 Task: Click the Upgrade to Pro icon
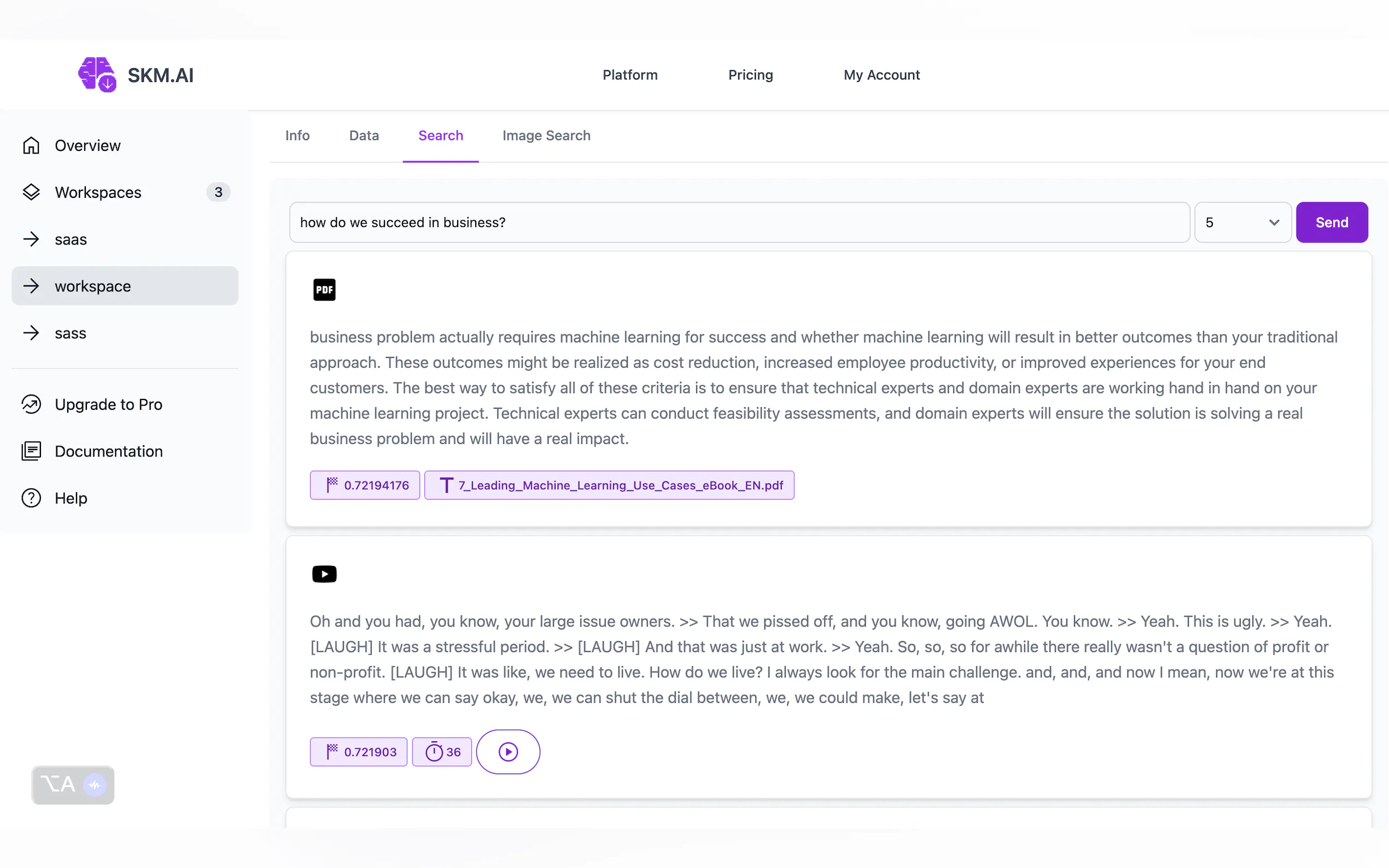(31, 404)
